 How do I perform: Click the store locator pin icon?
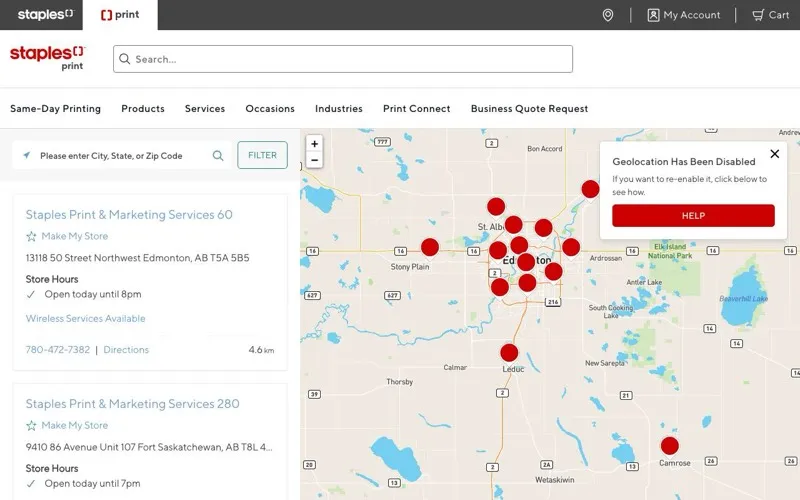(608, 15)
